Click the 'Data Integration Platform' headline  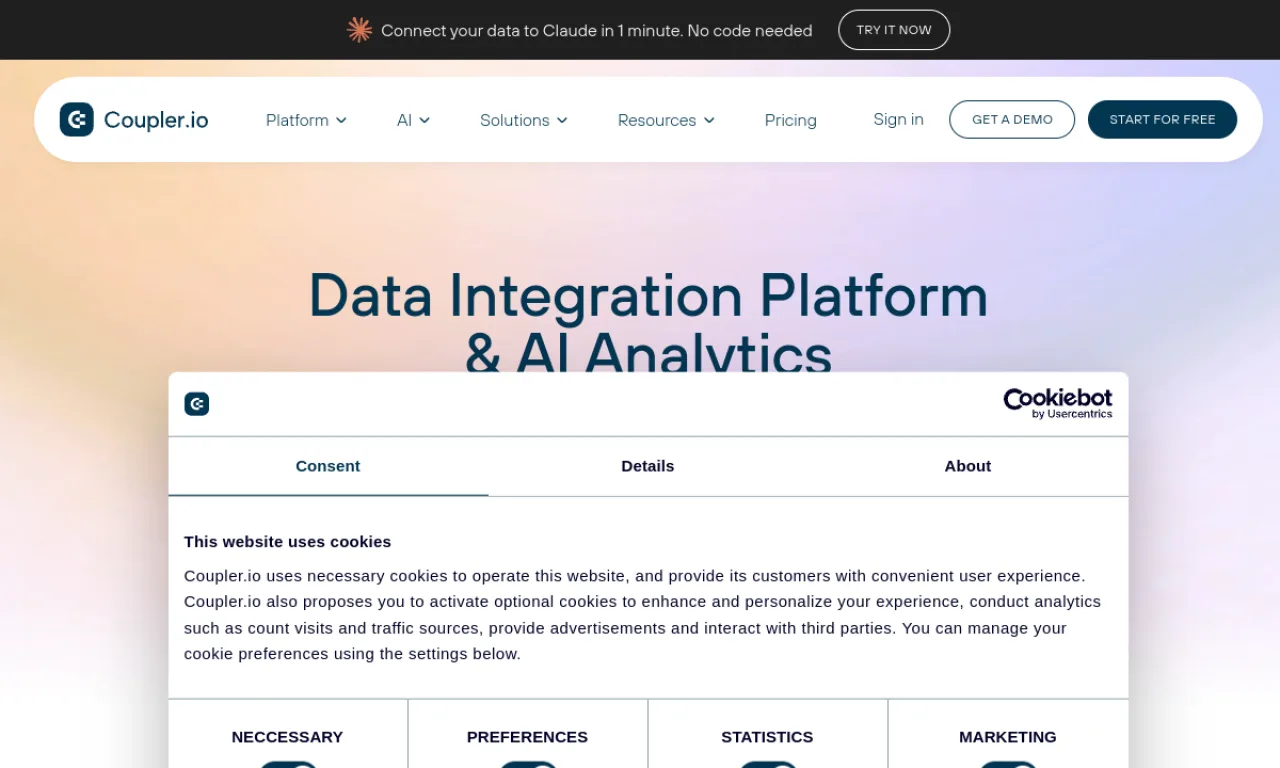648,295
